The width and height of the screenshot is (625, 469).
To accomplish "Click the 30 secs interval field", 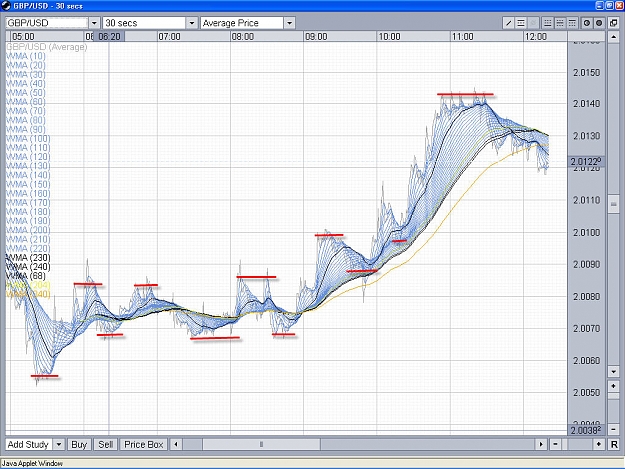I will click(x=144, y=23).
